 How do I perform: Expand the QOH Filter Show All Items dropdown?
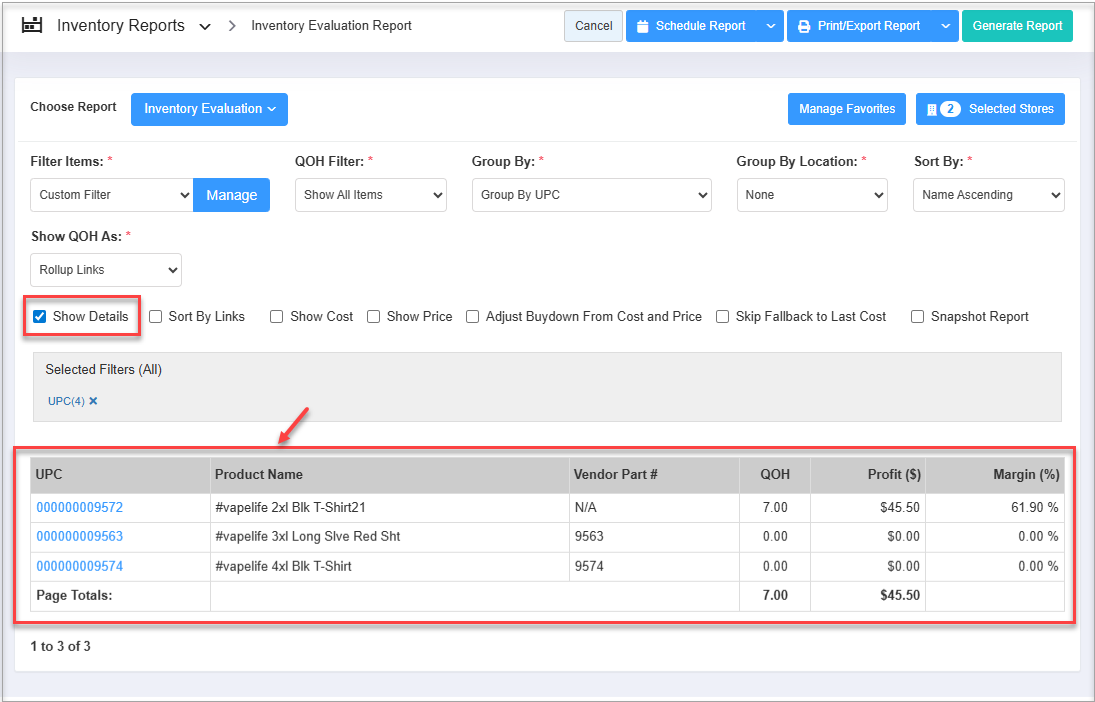coord(370,195)
